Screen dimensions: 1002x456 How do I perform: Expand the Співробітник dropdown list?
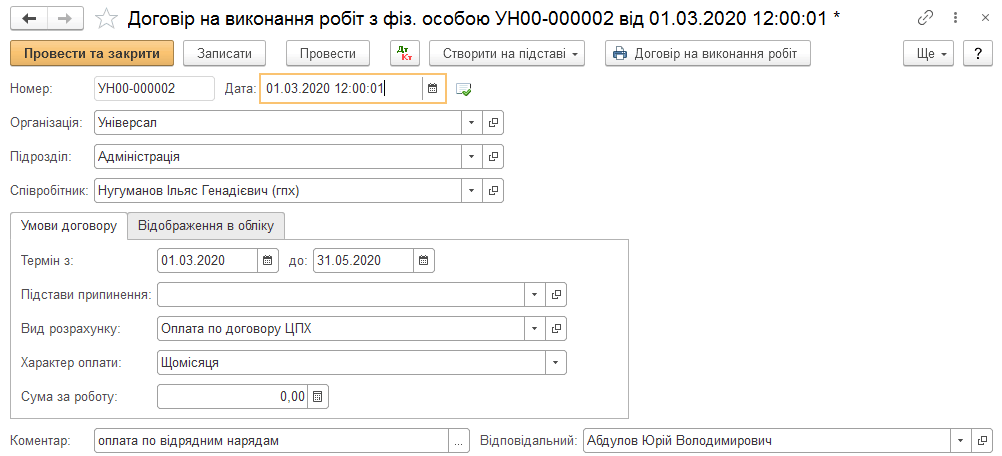click(x=472, y=190)
